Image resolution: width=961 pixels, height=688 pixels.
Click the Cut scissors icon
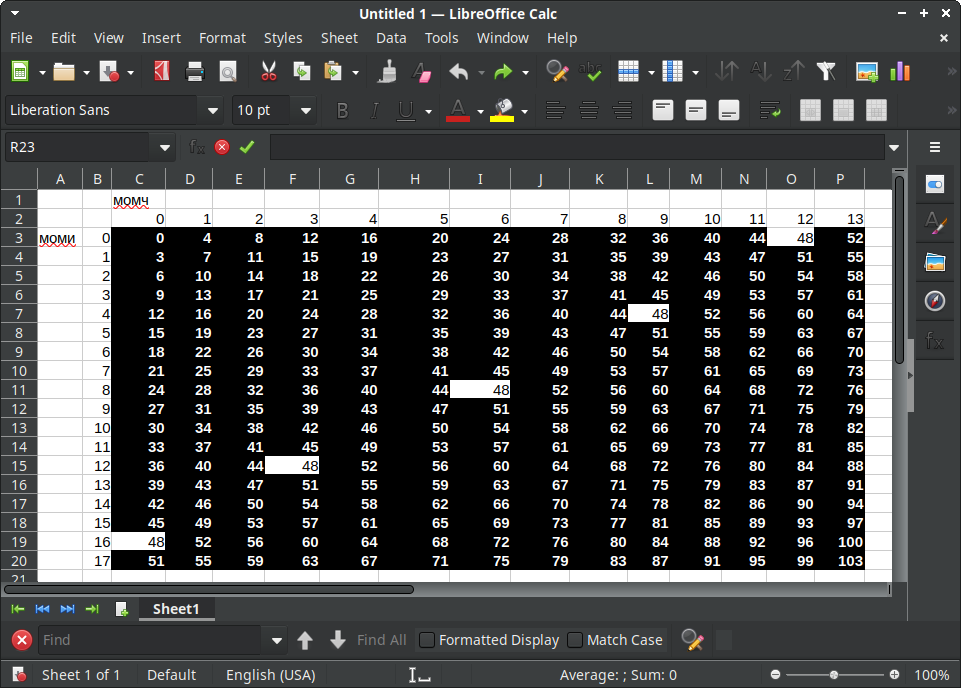268,72
